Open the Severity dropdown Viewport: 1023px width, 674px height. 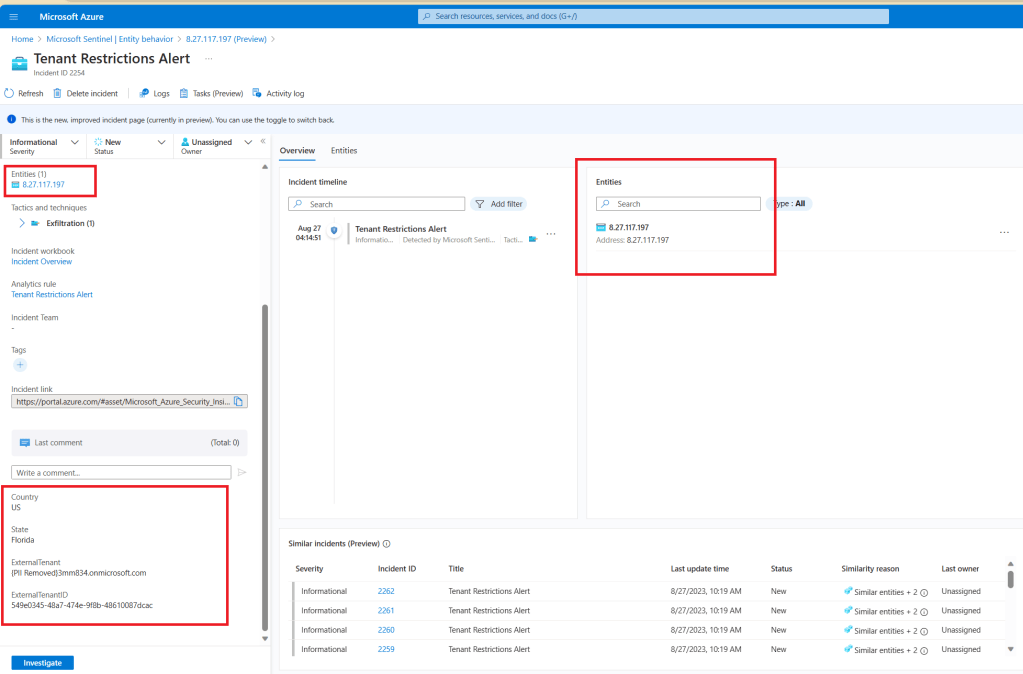click(x=75, y=143)
